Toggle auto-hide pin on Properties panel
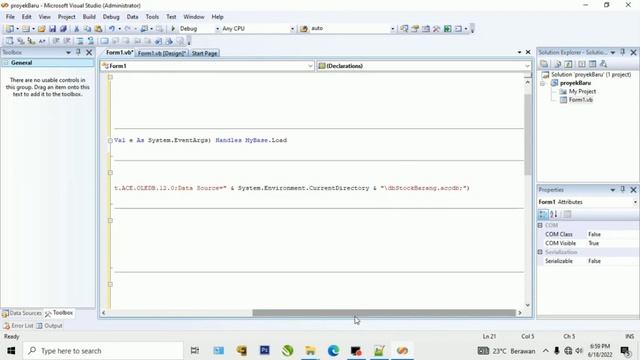The height and width of the screenshot is (360, 640). 622,189
